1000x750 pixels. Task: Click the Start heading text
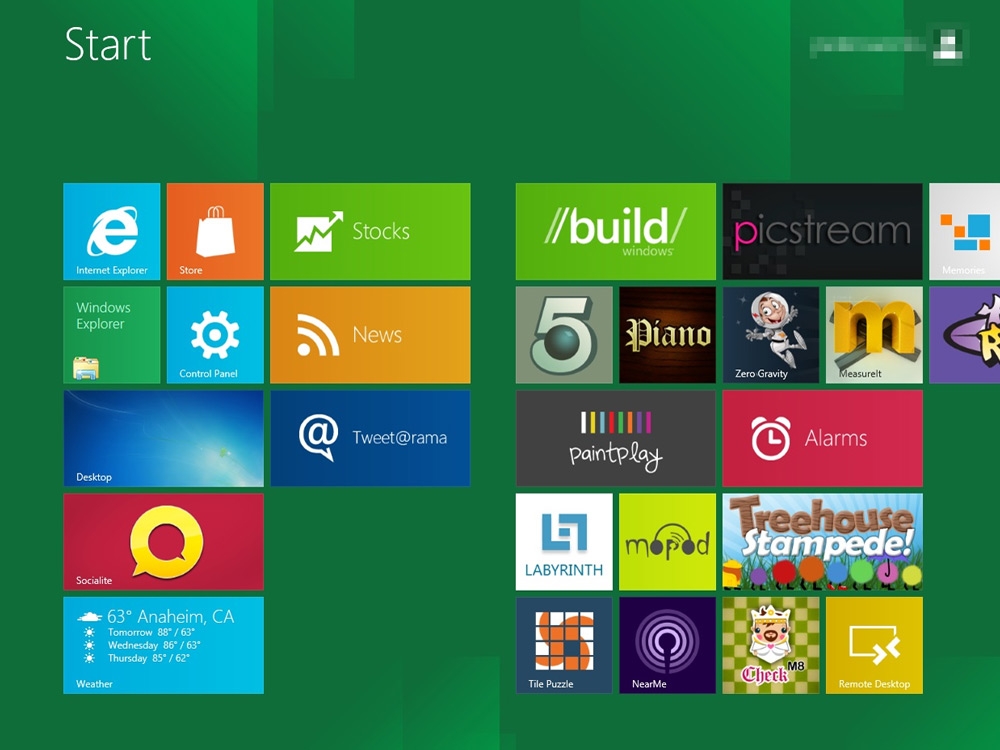coord(108,45)
